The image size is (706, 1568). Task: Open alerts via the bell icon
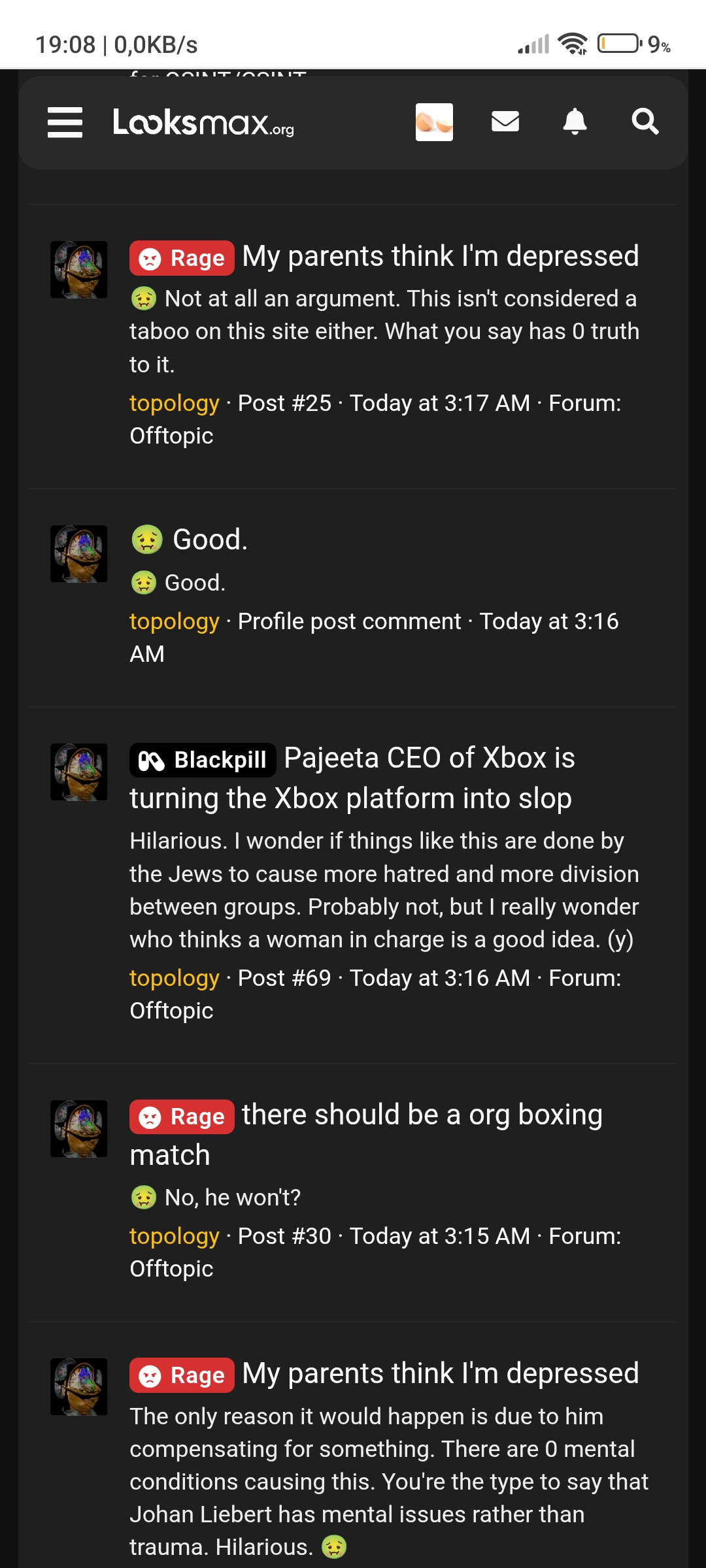pyautogui.click(x=575, y=122)
